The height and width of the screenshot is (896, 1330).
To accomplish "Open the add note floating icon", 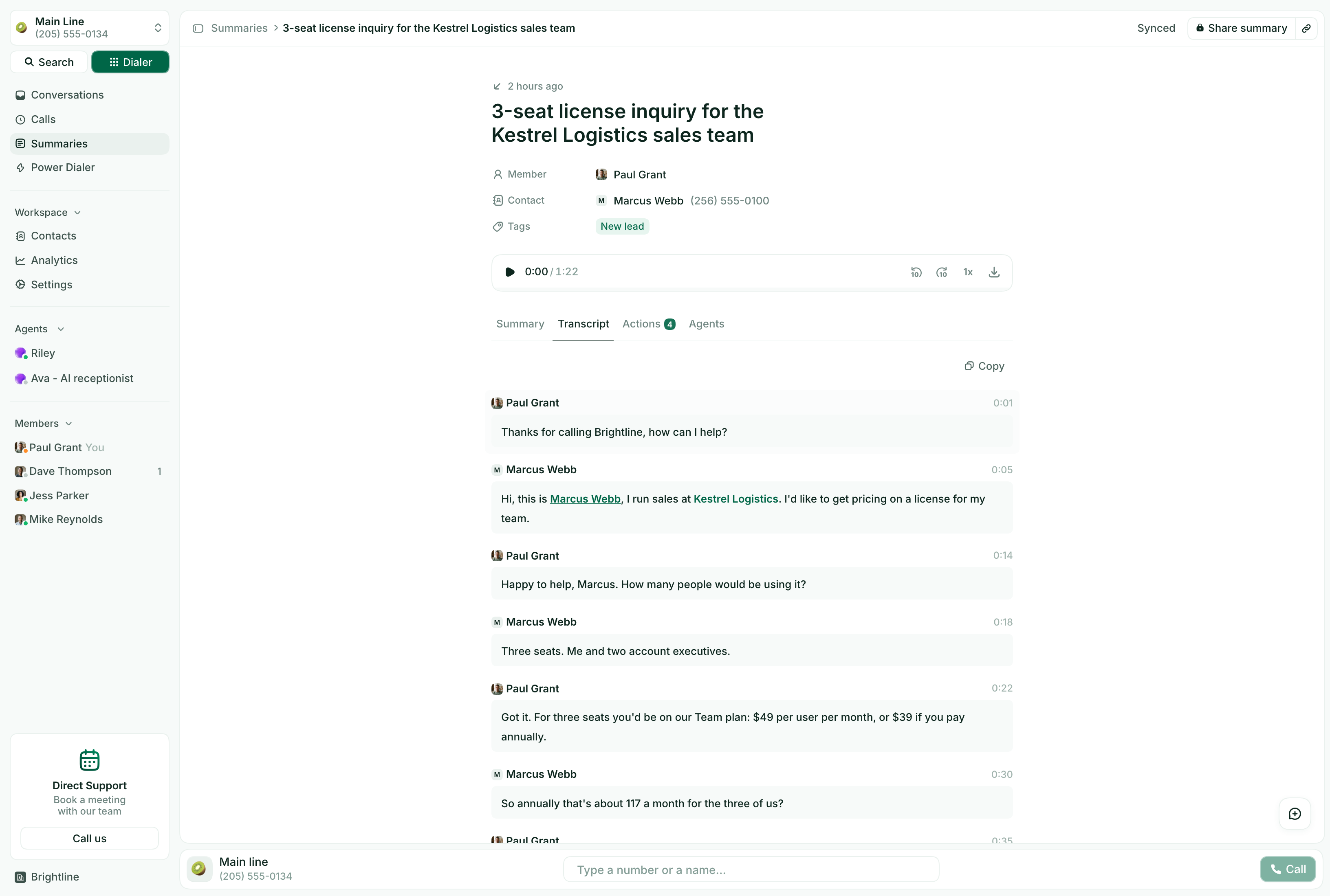I will pos(1295,814).
